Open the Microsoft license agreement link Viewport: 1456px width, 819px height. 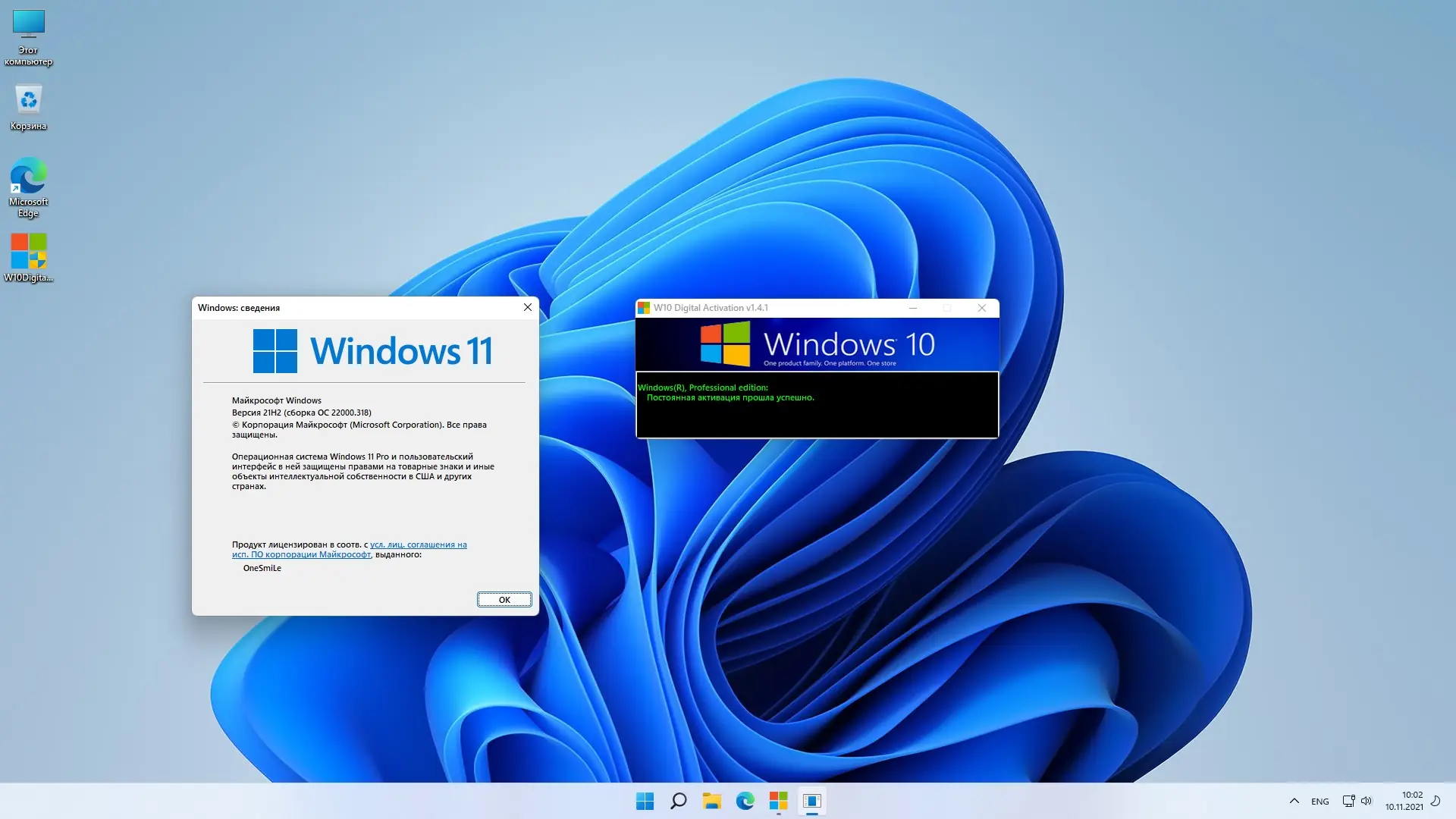(x=418, y=544)
